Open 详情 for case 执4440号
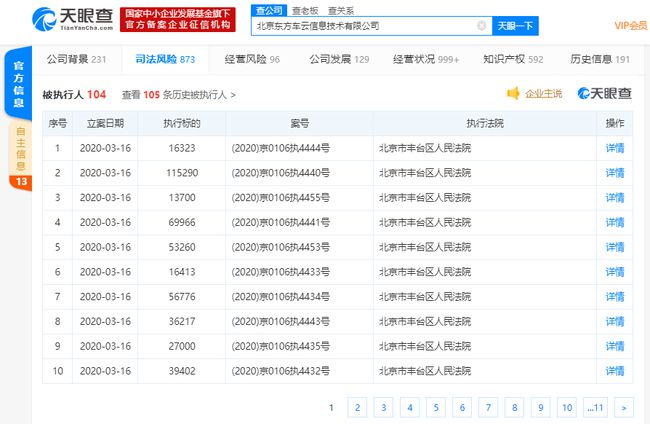Image resolution: width=650 pixels, height=424 pixels. (x=615, y=173)
